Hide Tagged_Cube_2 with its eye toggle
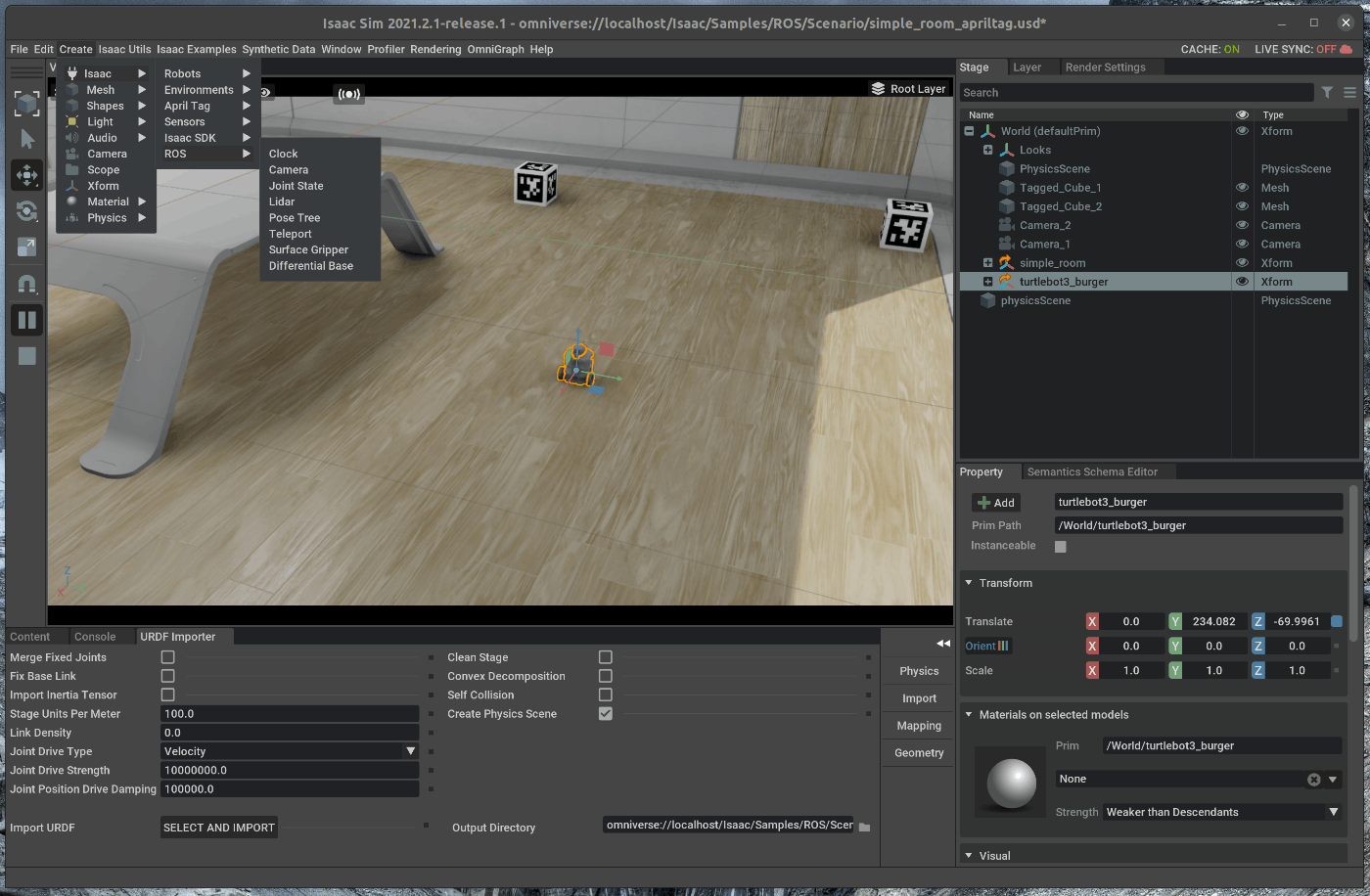 [x=1242, y=206]
